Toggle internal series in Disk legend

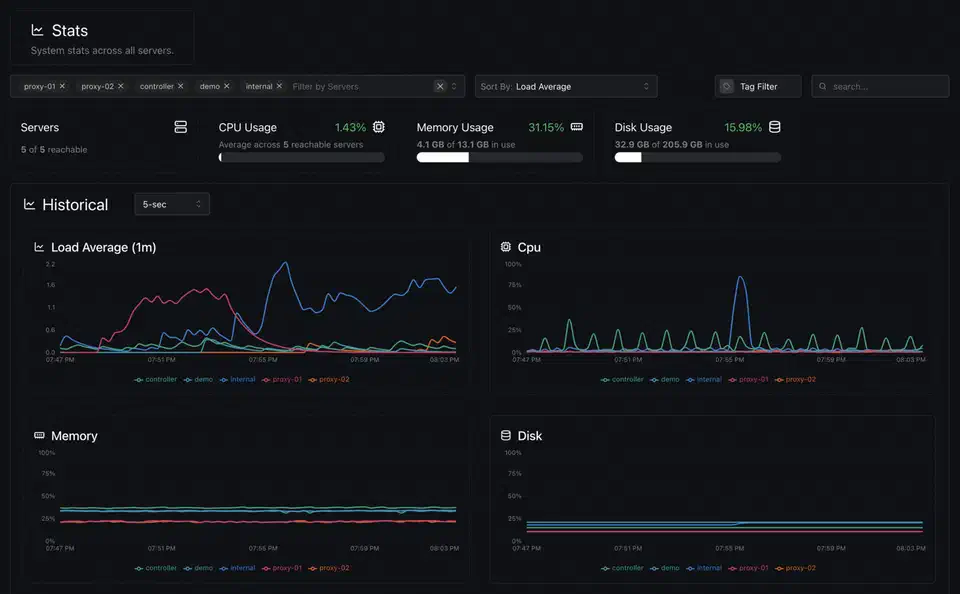pos(703,568)
